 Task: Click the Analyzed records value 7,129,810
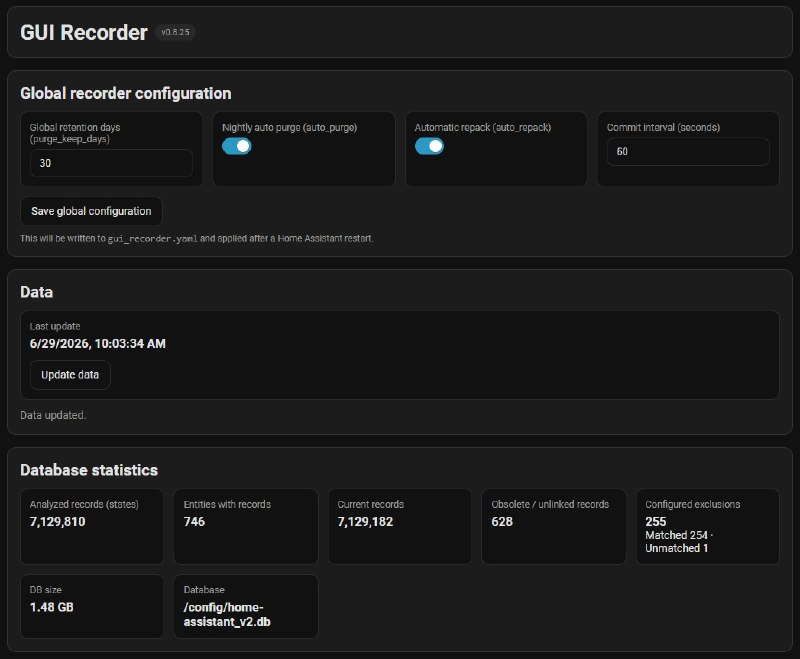click(x=58, y=522)
